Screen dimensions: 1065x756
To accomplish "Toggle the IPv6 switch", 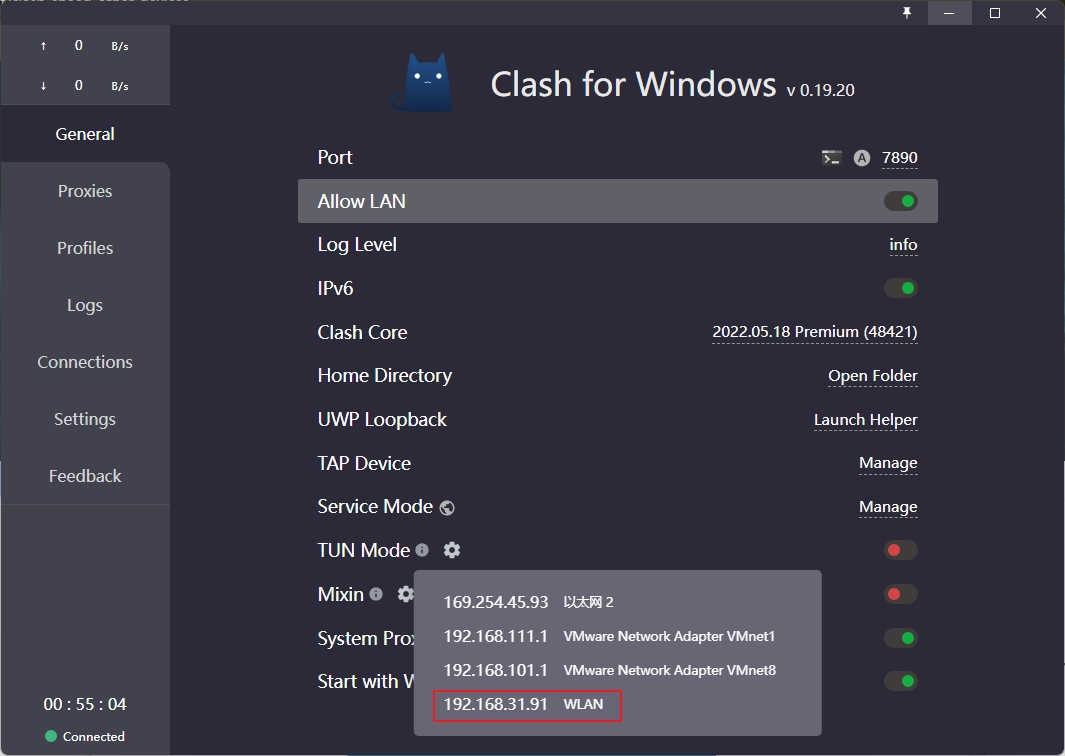I will tap(901, 288).
